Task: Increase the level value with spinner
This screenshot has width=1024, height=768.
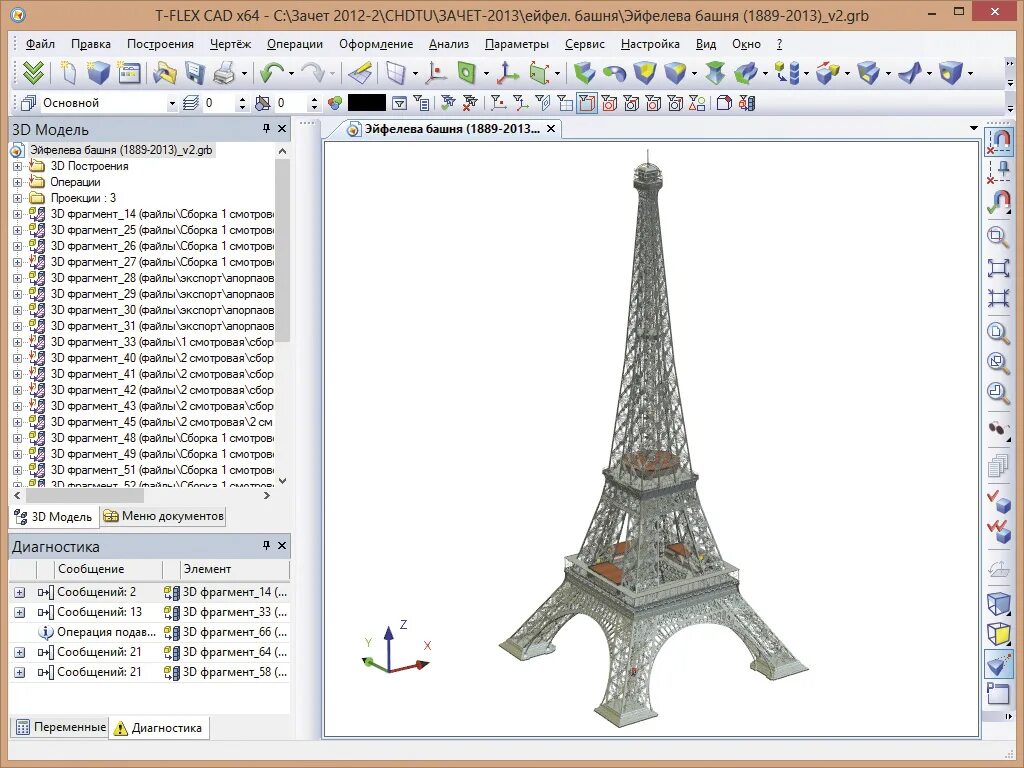Action: 242,99
